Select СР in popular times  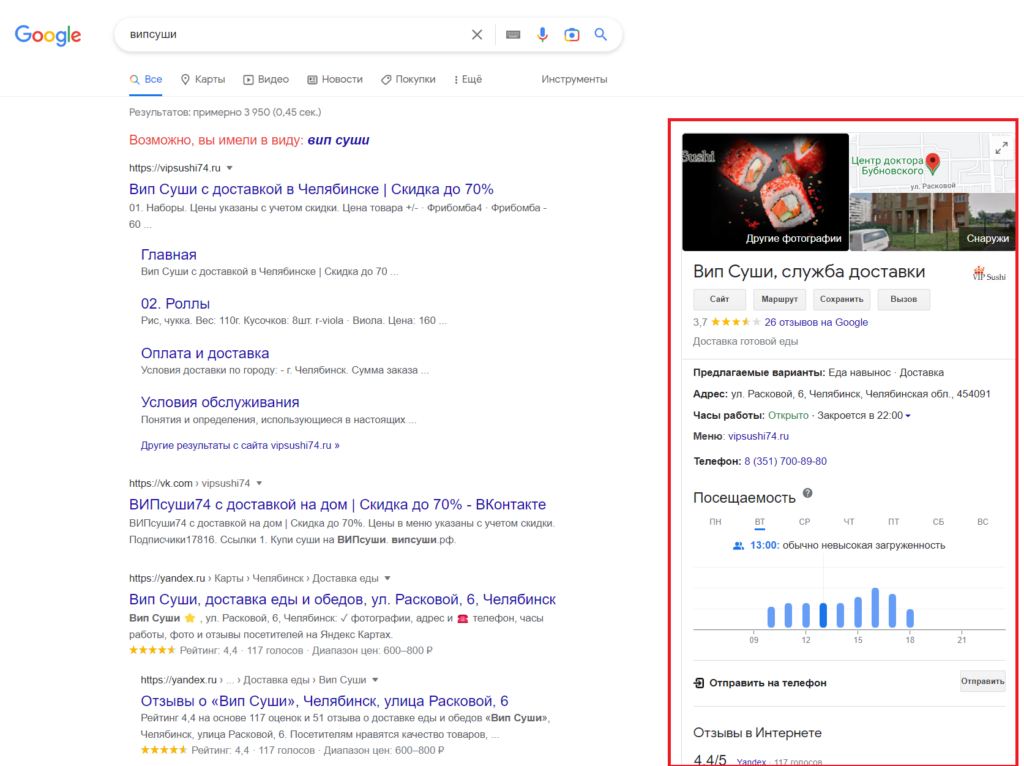pyautogui.click(x=804, y=522)
